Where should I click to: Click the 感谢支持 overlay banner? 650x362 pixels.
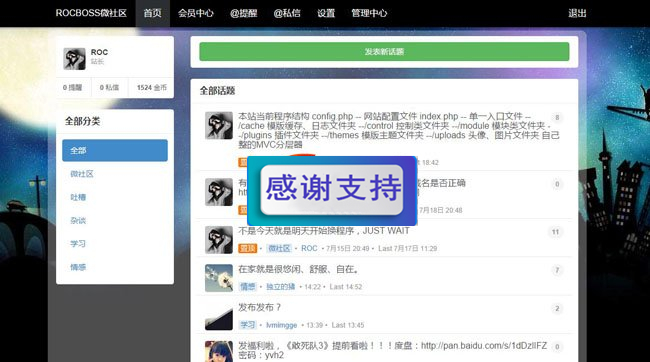(x=332, y=190)
